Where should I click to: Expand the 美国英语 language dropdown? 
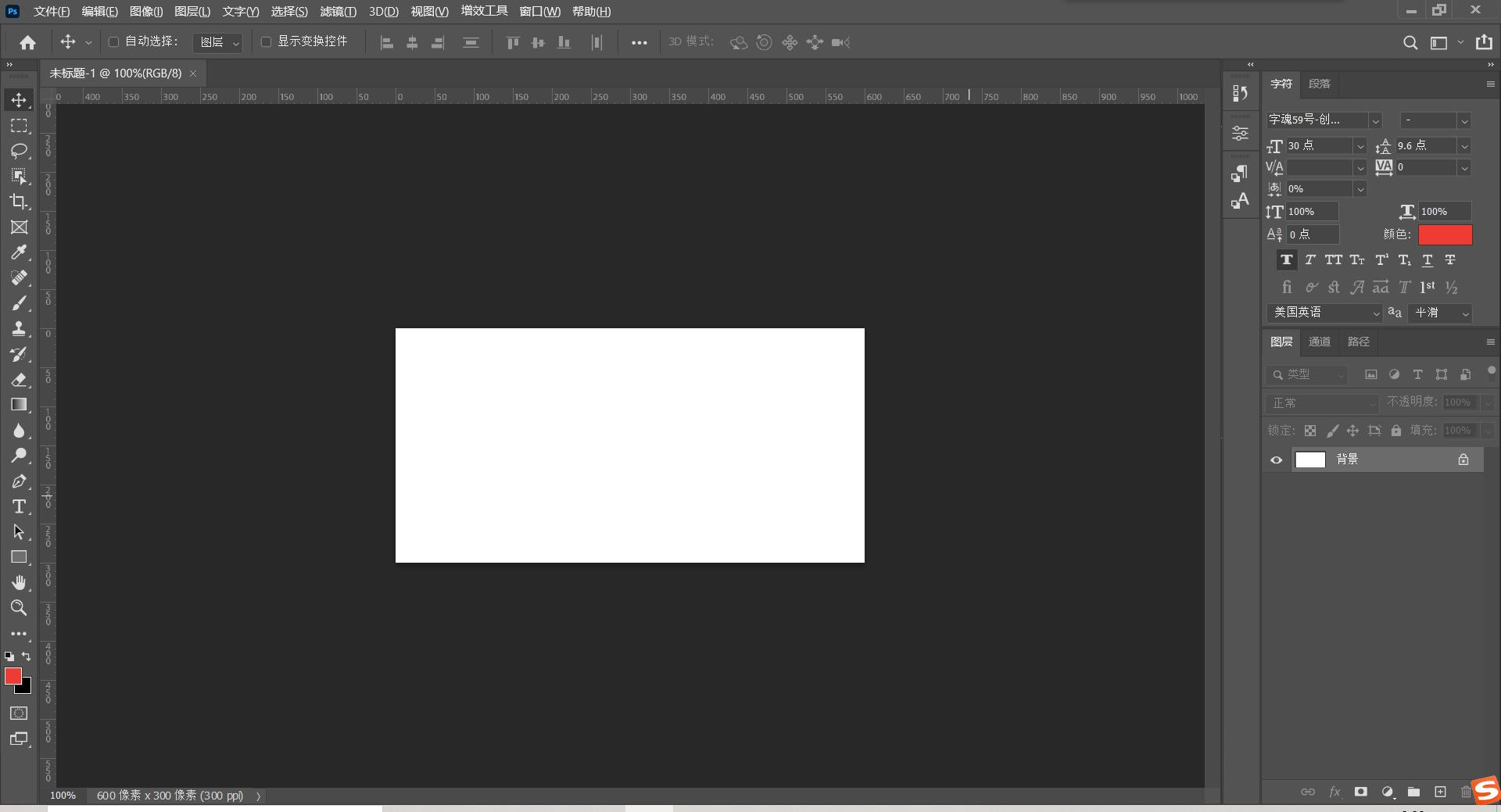click(1375, 313)
